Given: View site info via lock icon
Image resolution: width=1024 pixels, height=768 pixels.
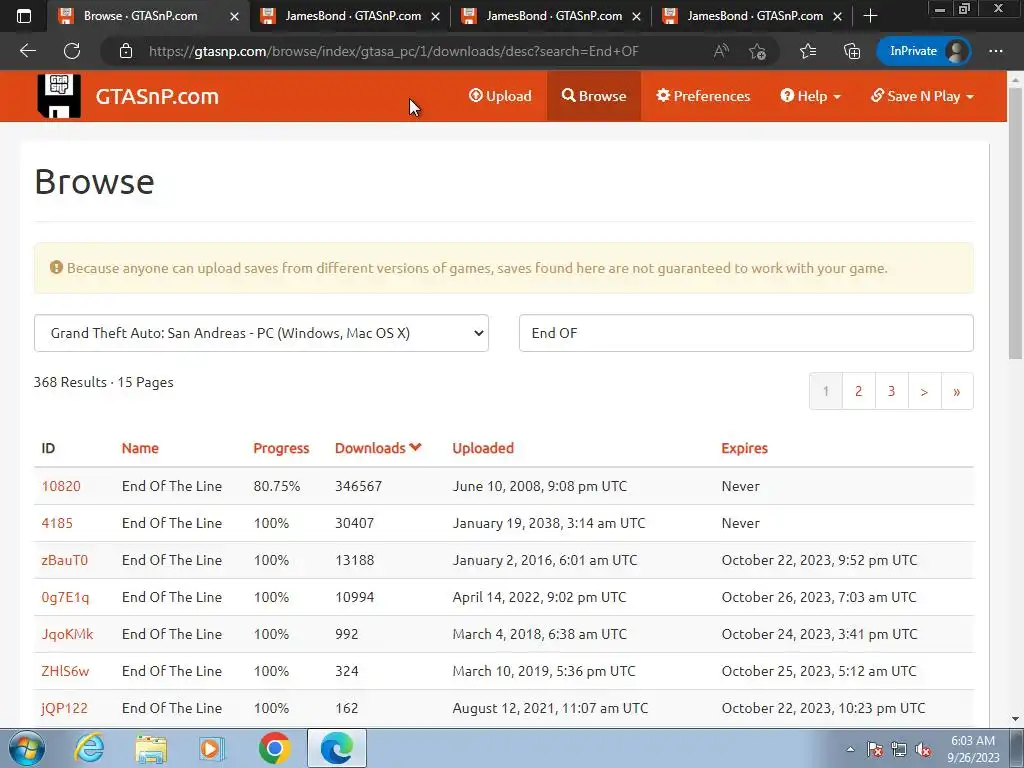Looking at the screenshot, I should pos(125,51).
